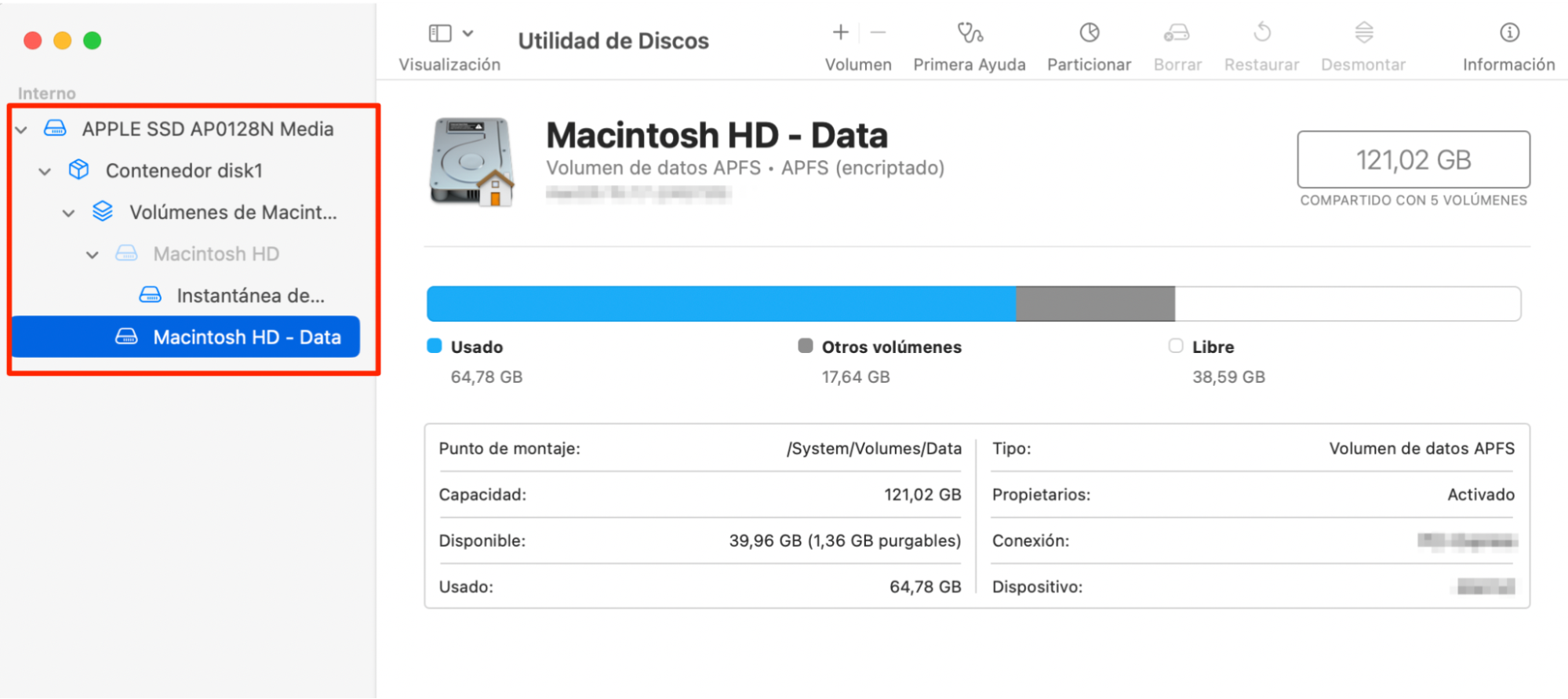The image size is (1568, 699).
Task: Click the 38,59 GB free value
Action: [x=1228, y=377]
